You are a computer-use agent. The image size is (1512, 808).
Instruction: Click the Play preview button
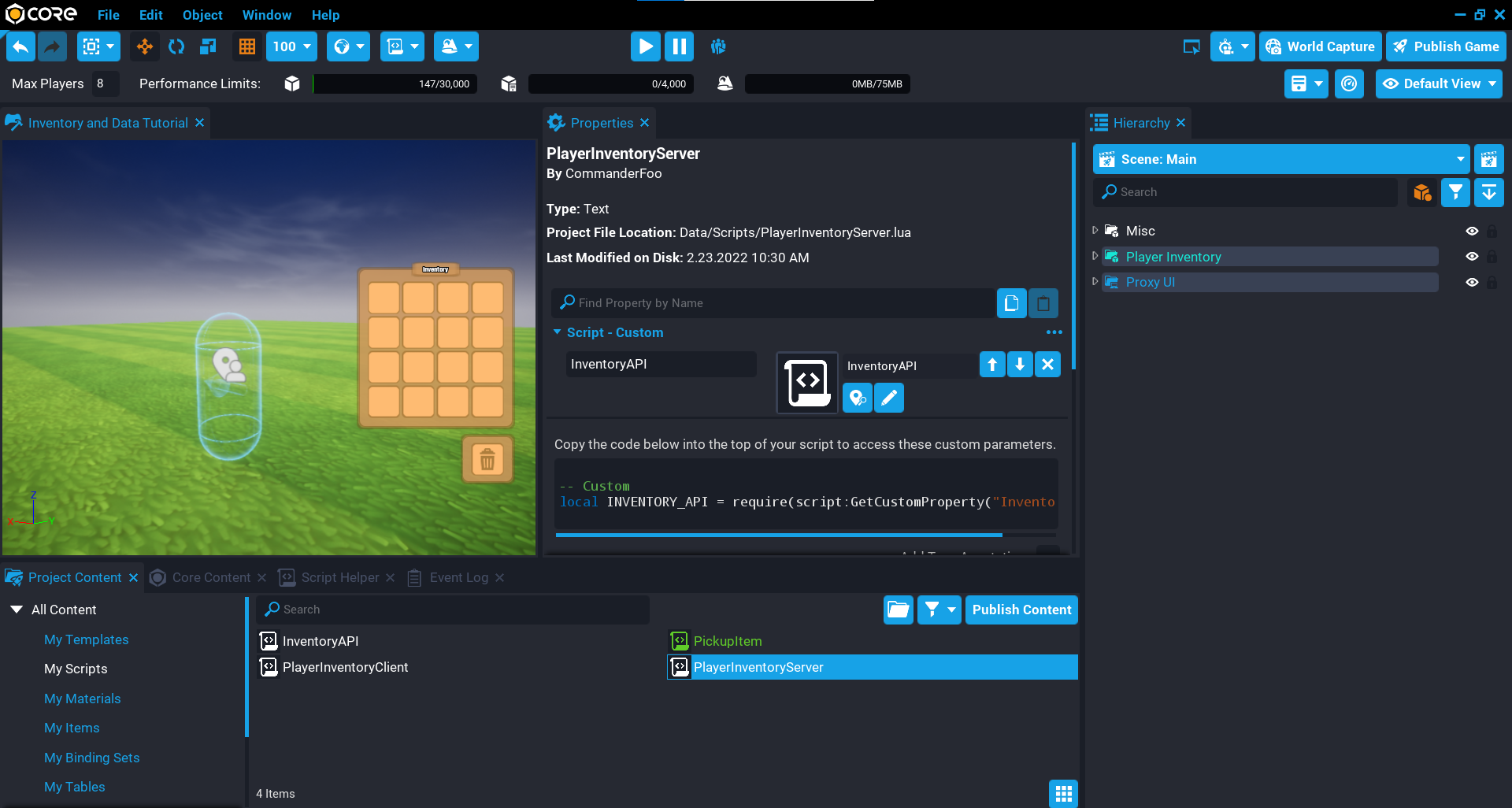pyautogui.click(x=645, y=46)
